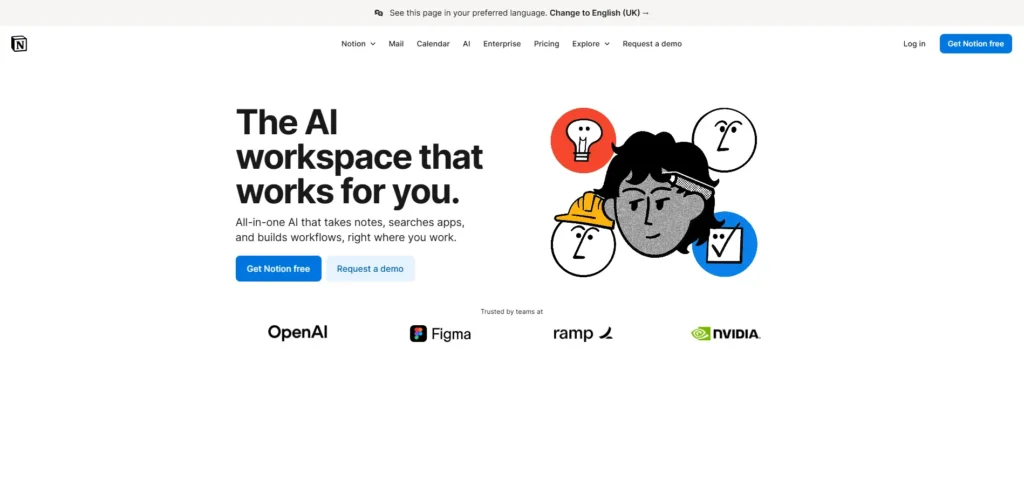
Task: Open AI in navigation
Action: (x=466, y=44)
